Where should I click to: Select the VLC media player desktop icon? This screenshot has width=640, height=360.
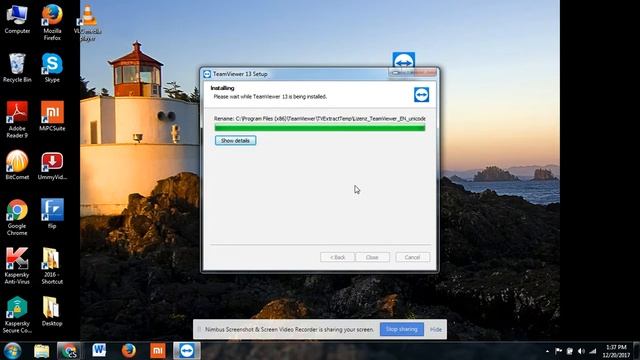(88, 23)
